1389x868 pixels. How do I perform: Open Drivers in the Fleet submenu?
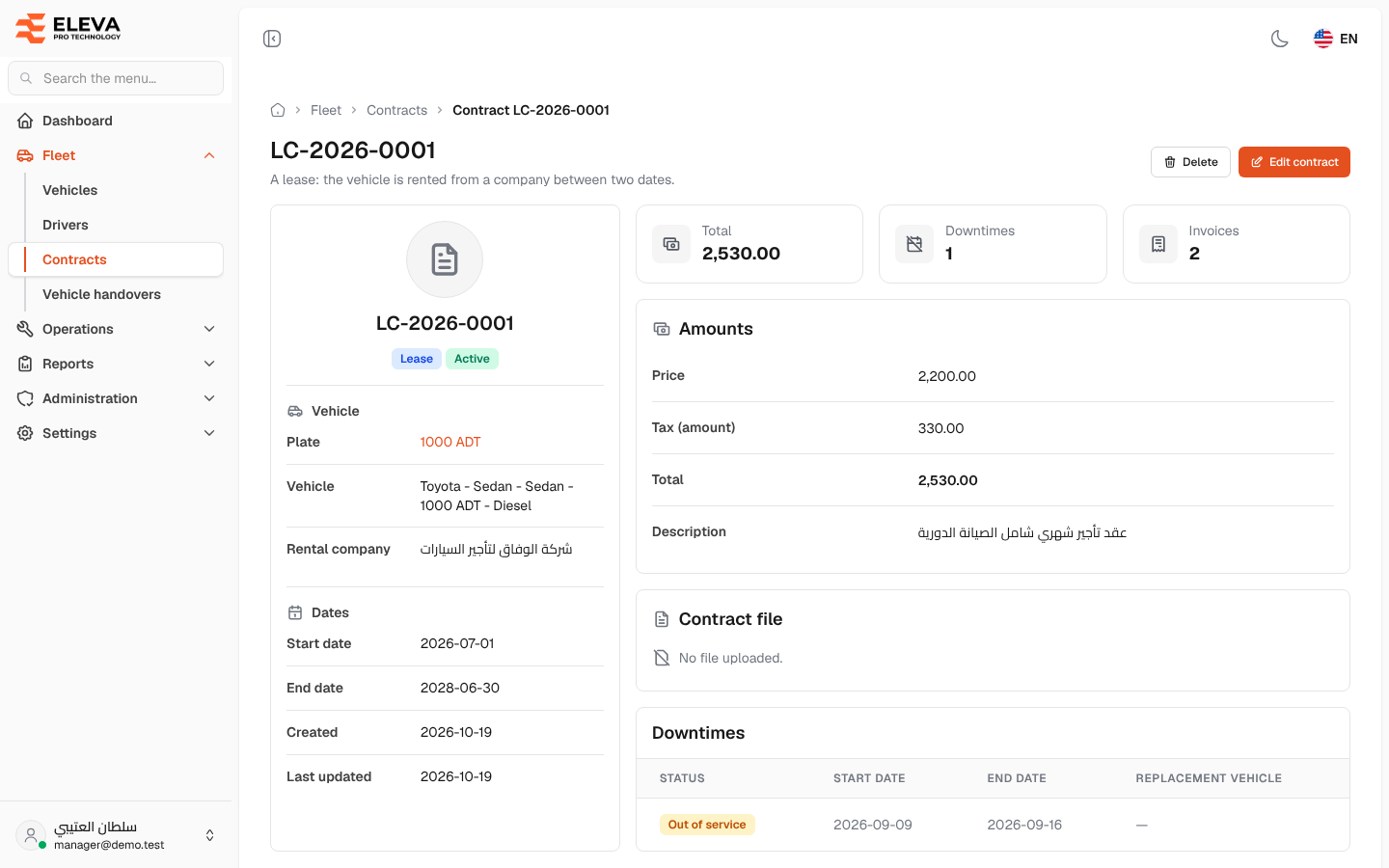tap(66, 225)
